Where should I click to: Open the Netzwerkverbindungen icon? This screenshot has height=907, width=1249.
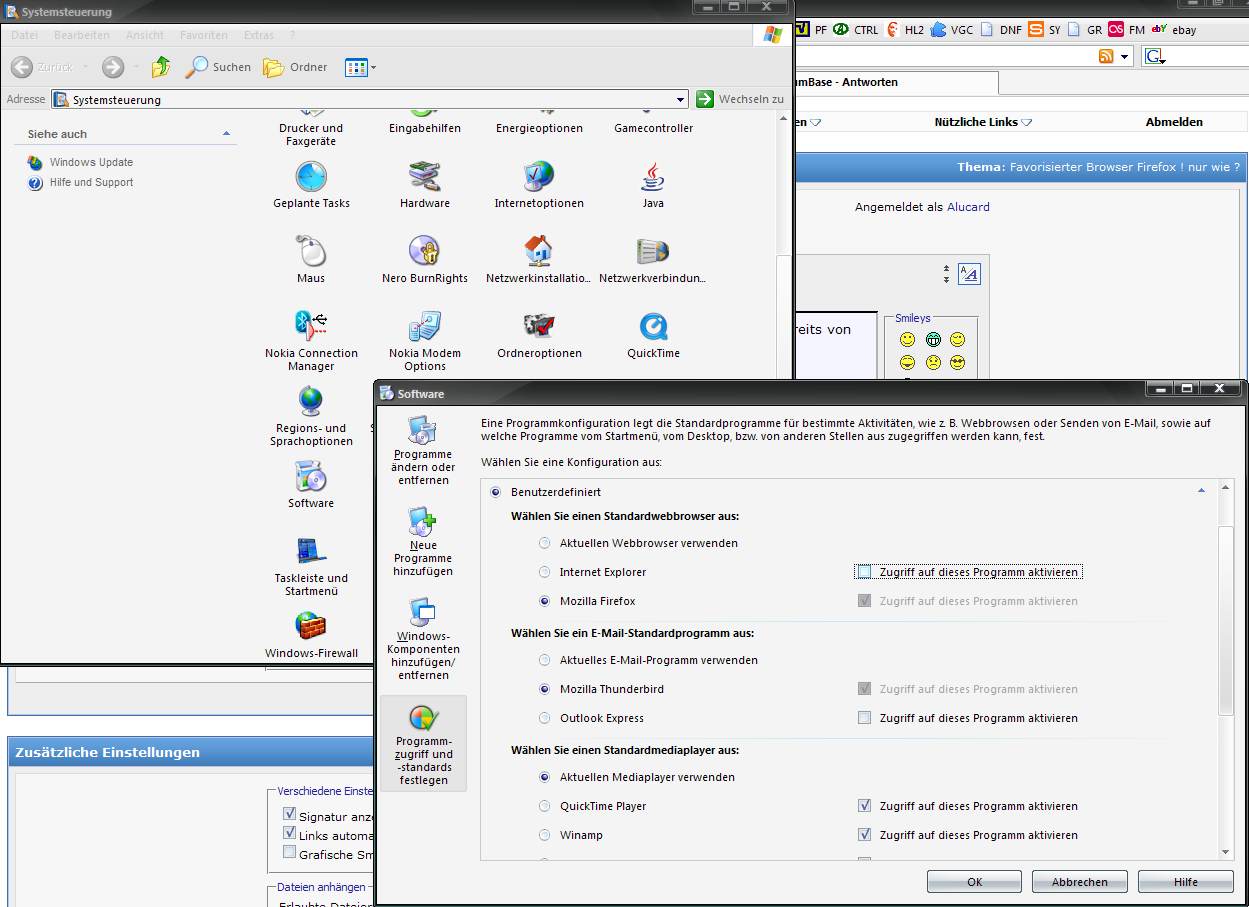tap(653, 260)
